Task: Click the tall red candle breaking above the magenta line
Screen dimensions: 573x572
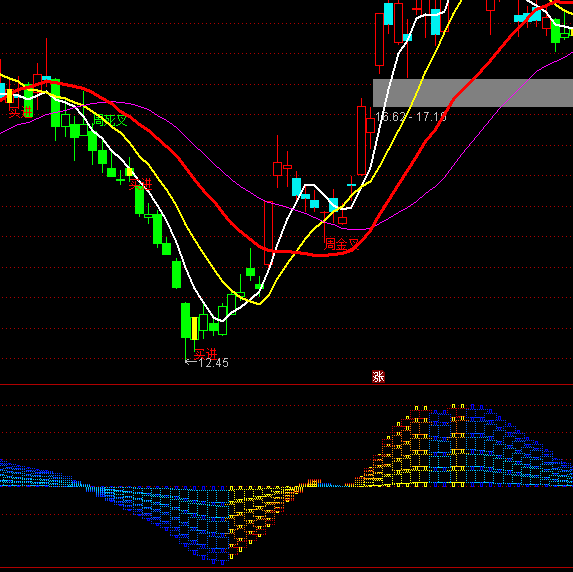Action: (x=268, y=232)
